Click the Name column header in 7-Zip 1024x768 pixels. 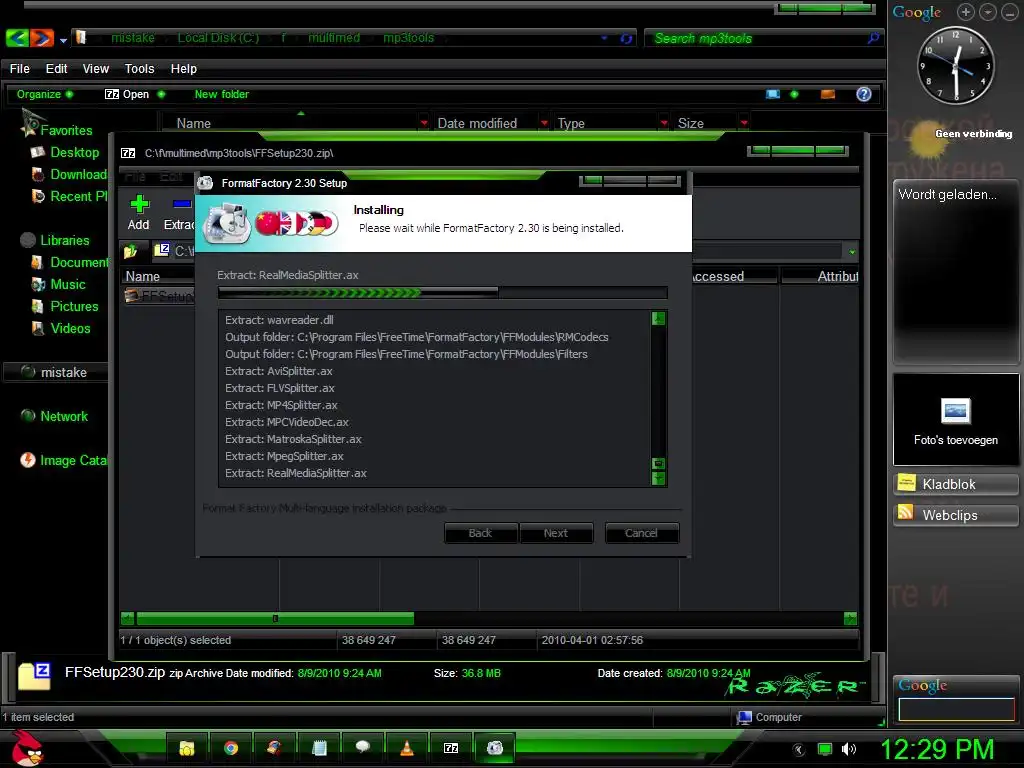point(157,276)
